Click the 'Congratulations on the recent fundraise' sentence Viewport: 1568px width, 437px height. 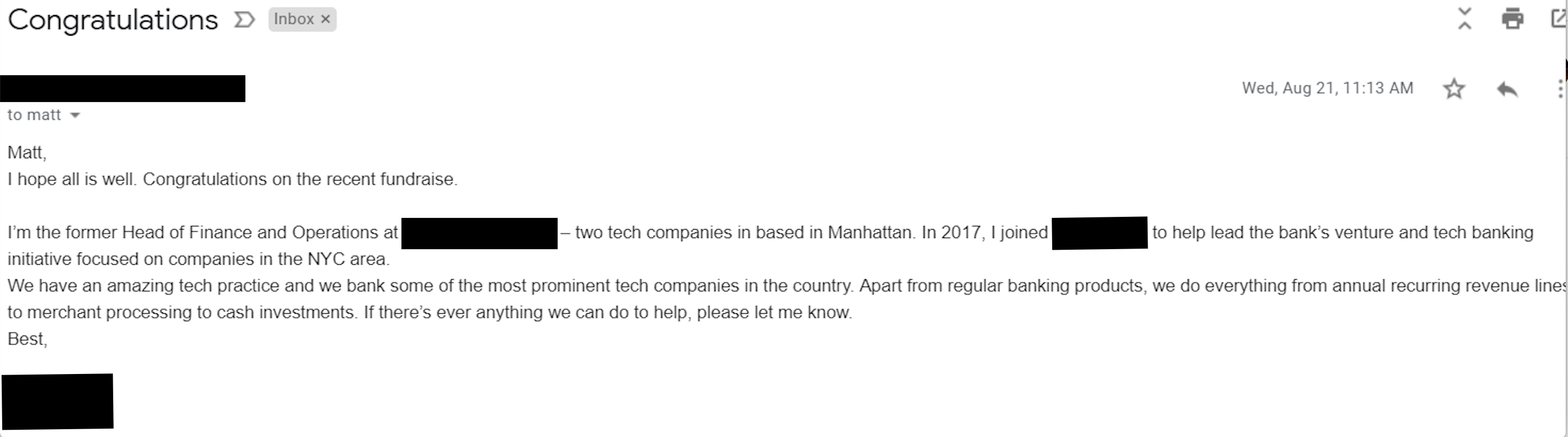pos(299,179)
